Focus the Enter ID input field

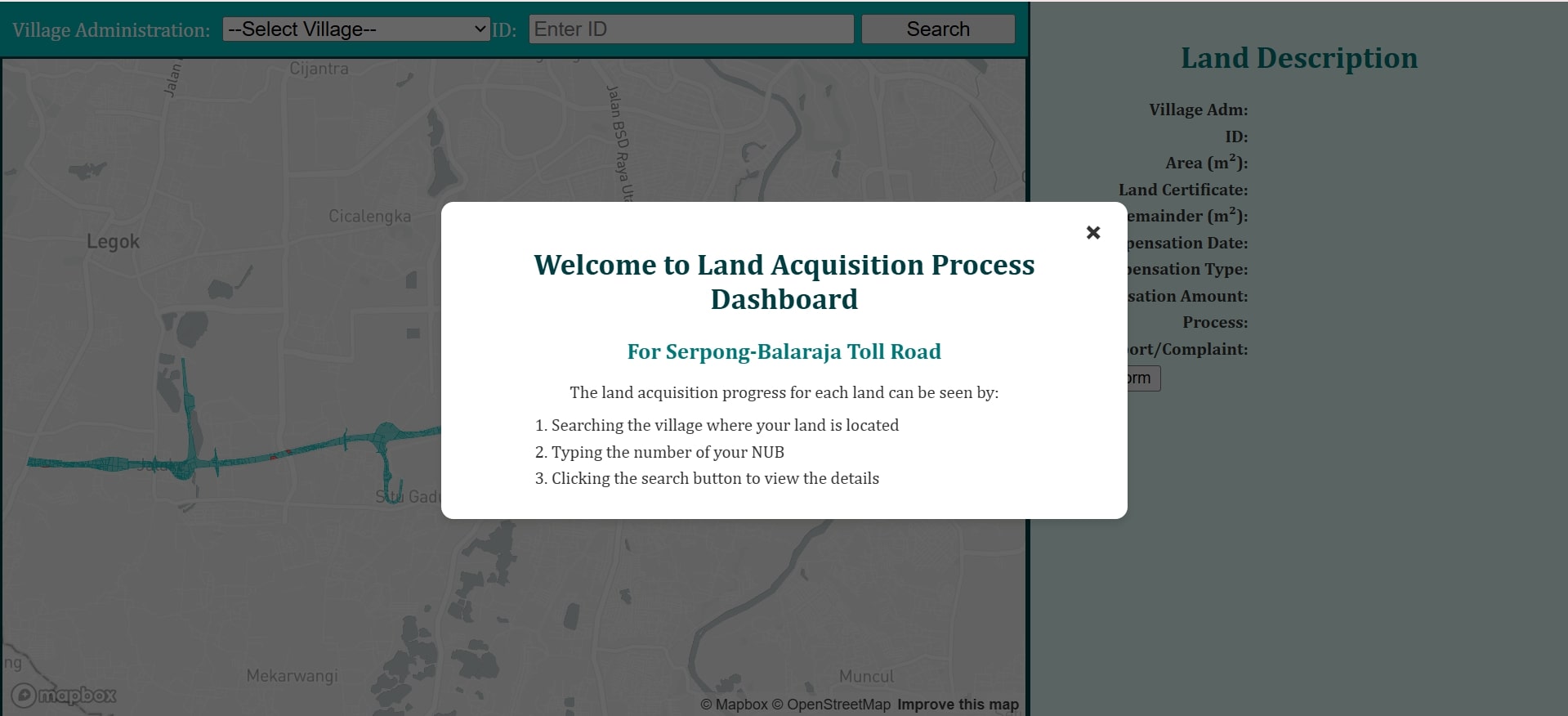pos(690,29)
